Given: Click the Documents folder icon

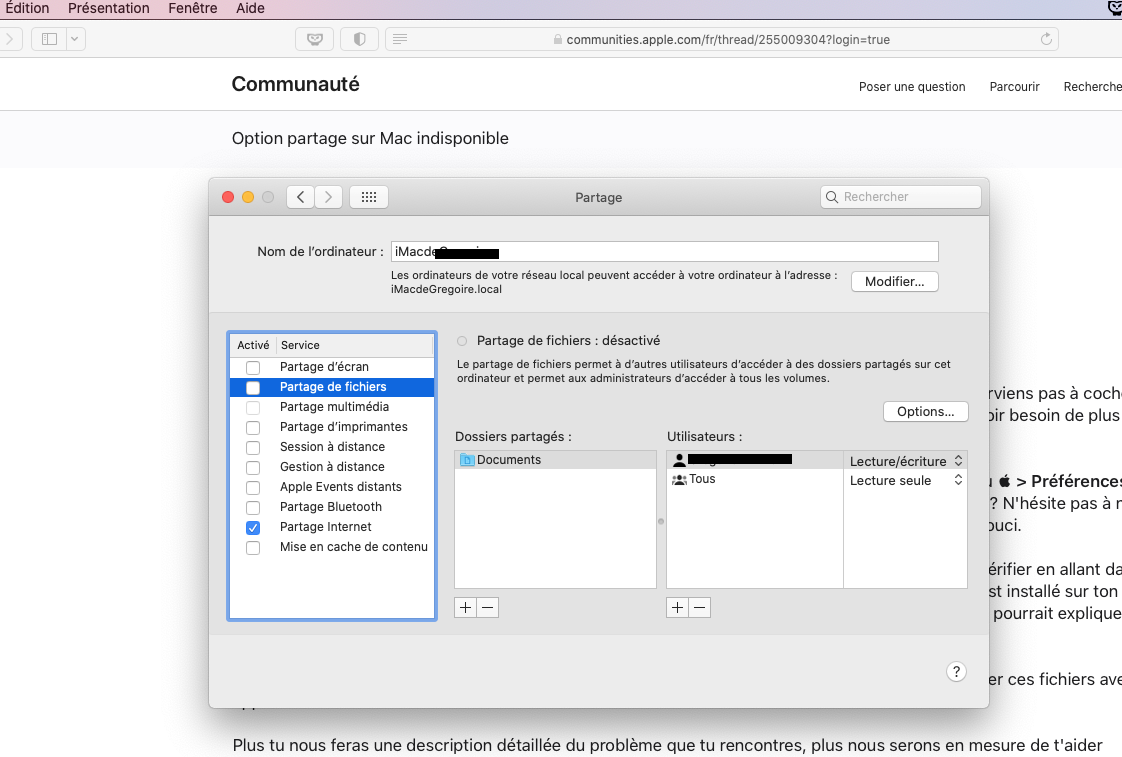Looking at the screenshot, I should [467, 459].
